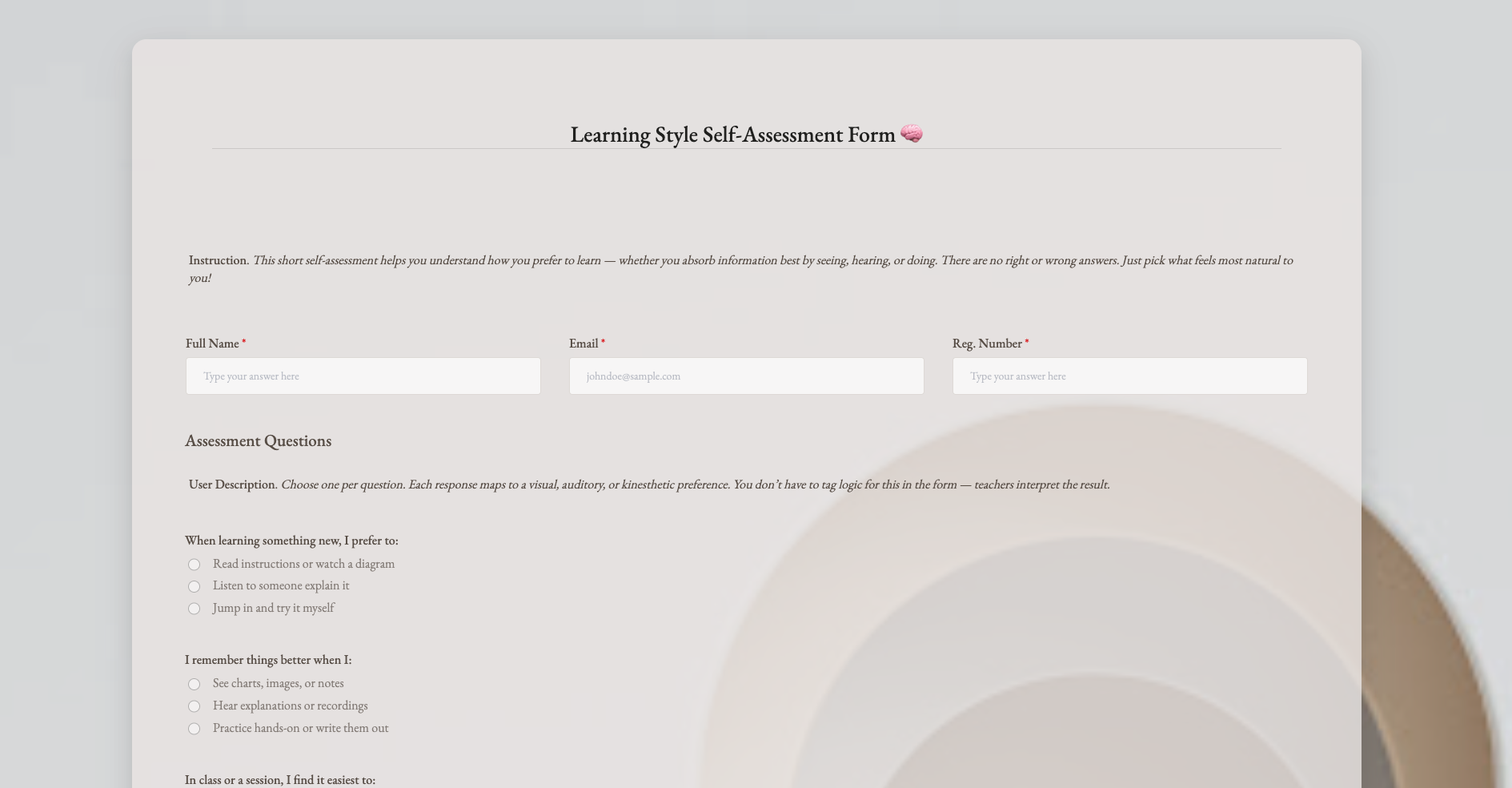Image resolution: width=1512 pixels, height=788 pixels.
Task: Select "Read instructions or watch a diagram"
Action: (x=194, y=564)
